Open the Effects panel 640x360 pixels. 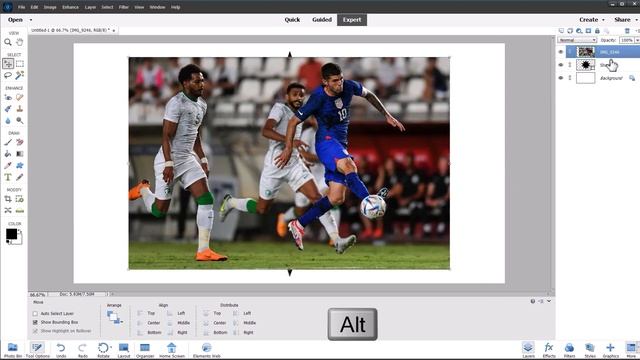click(x=549, y=350)
